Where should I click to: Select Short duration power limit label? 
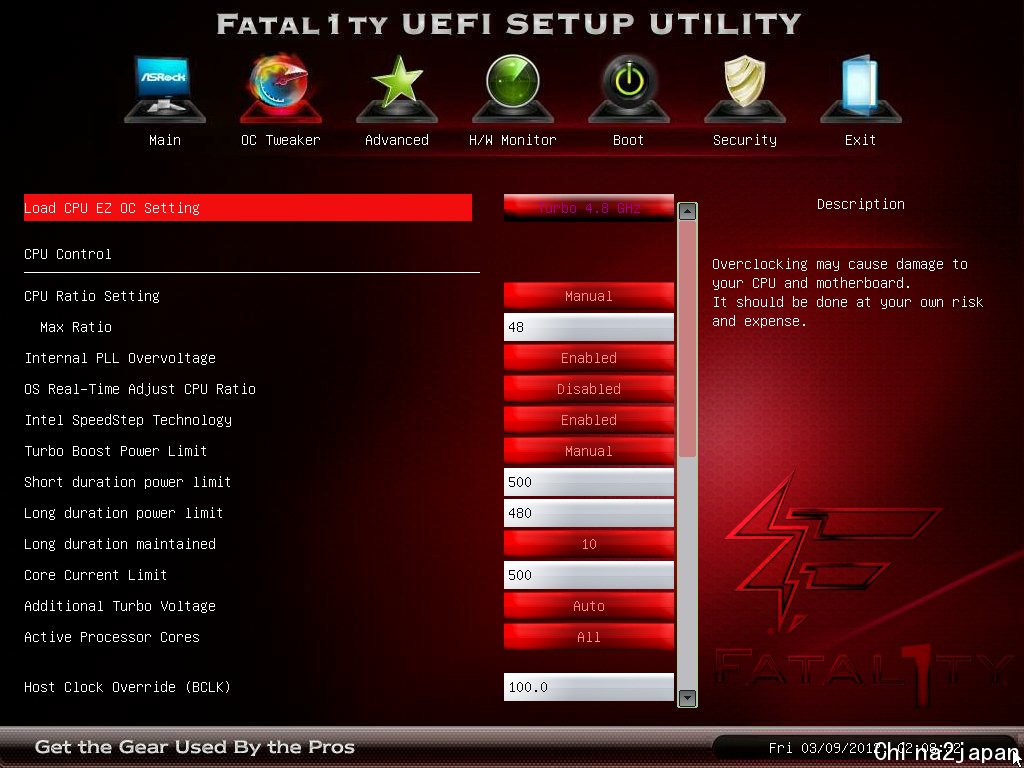(128, 482)
